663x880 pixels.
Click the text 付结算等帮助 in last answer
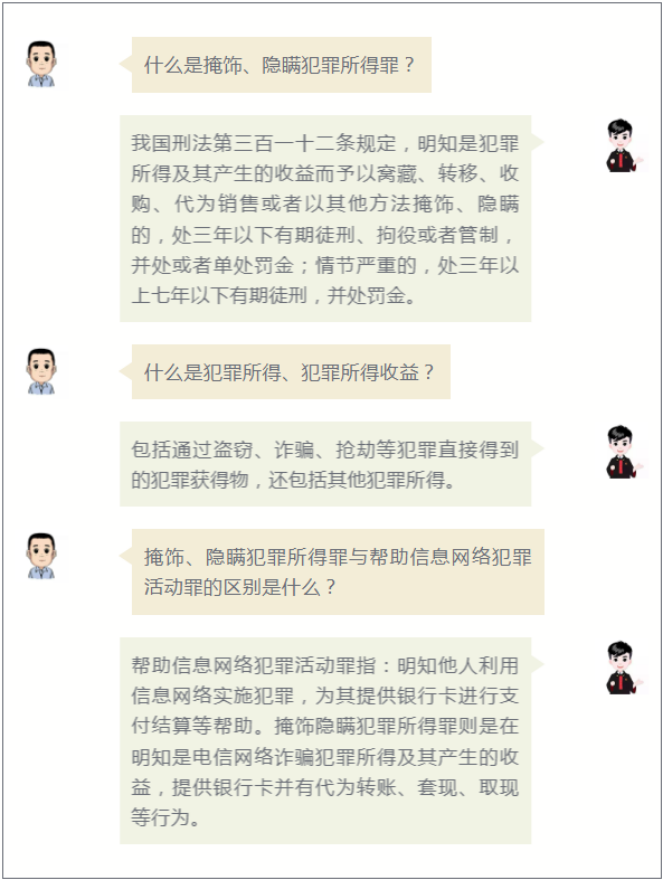(191, 726)
